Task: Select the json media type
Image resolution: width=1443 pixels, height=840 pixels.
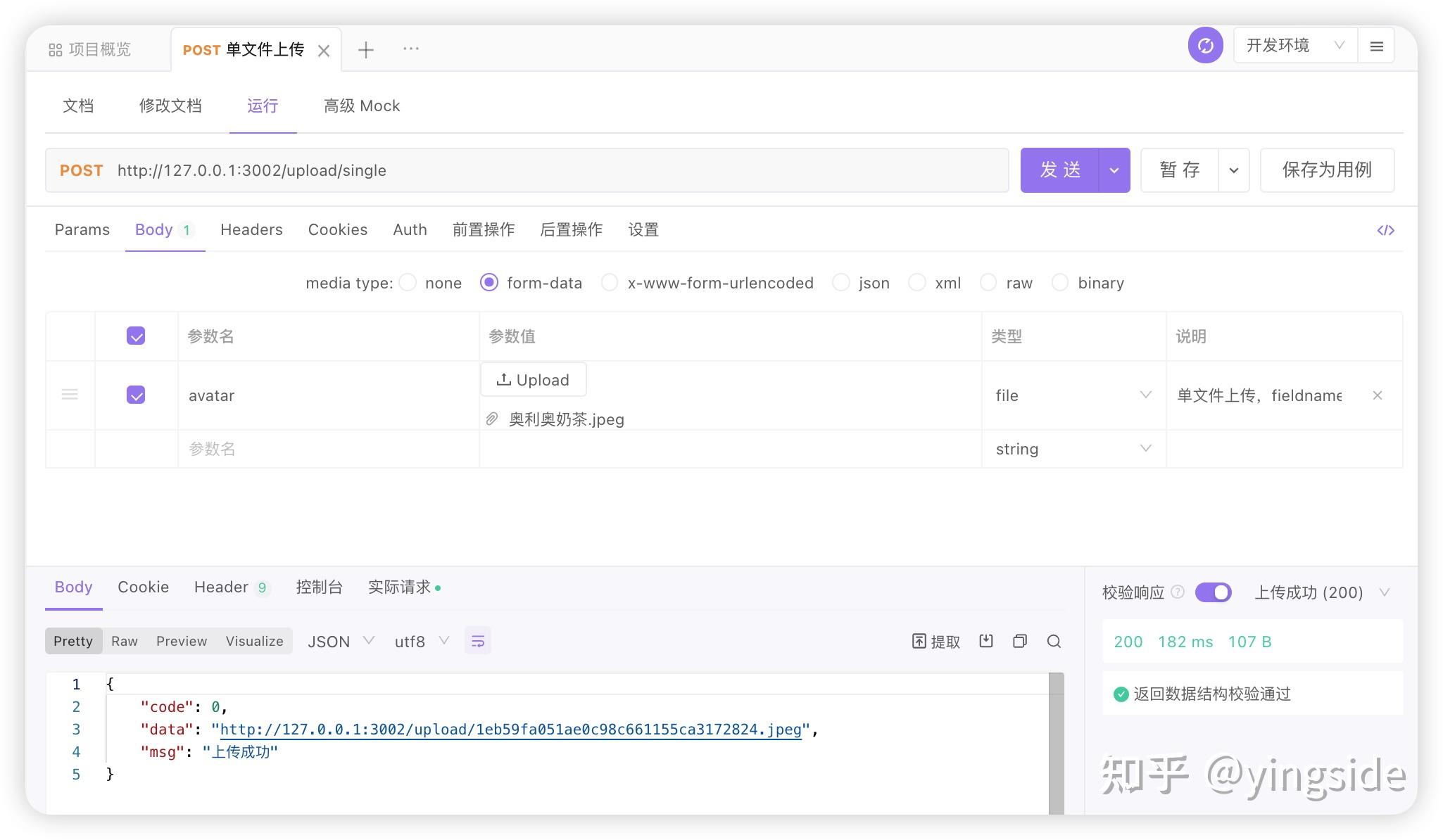Action: 841,283
